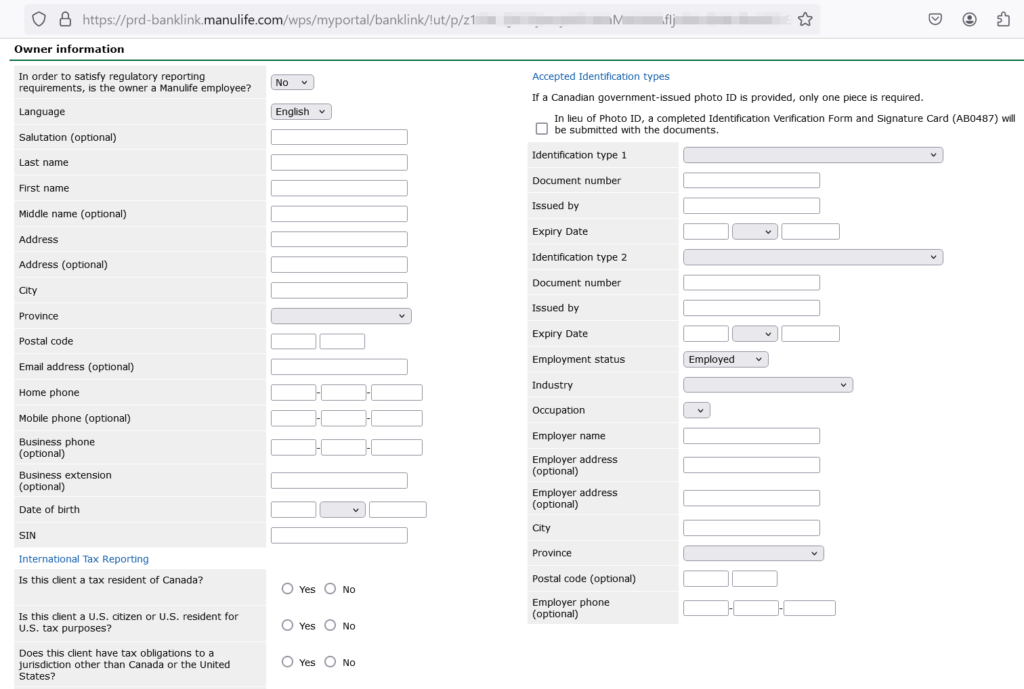Expand the Identification type 1 dropdown

click(812, 155)
